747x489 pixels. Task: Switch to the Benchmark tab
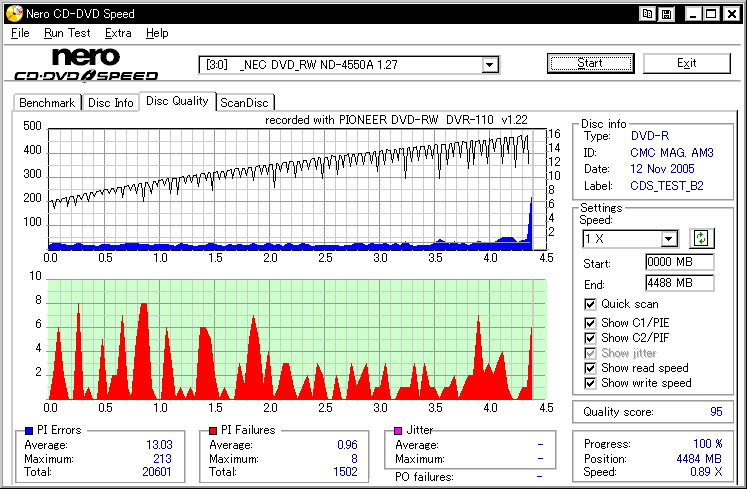pyautogui.click(x=47, y=102)
